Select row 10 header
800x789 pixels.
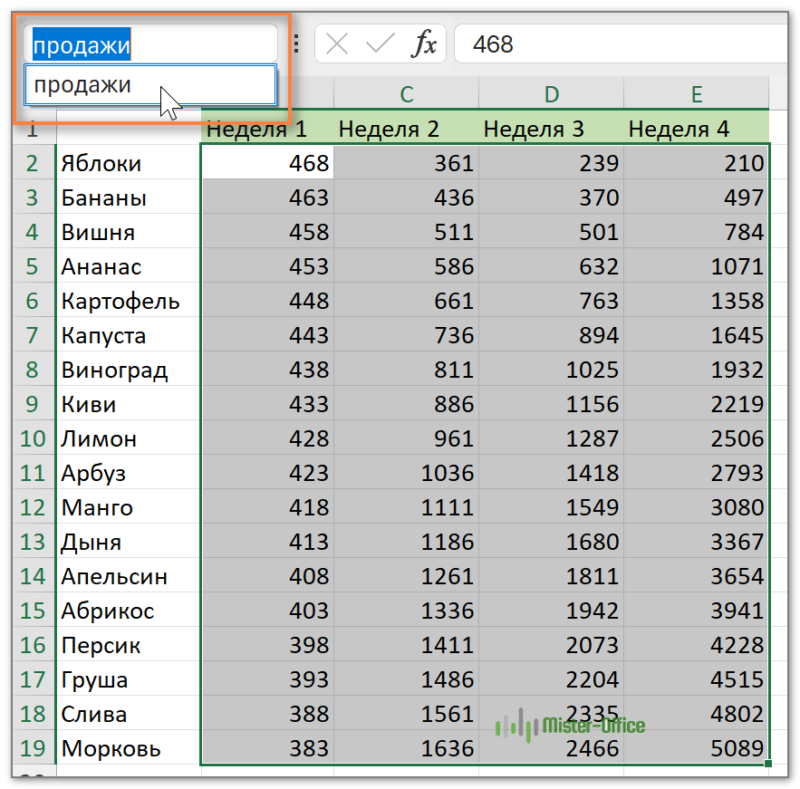point(32,438)
